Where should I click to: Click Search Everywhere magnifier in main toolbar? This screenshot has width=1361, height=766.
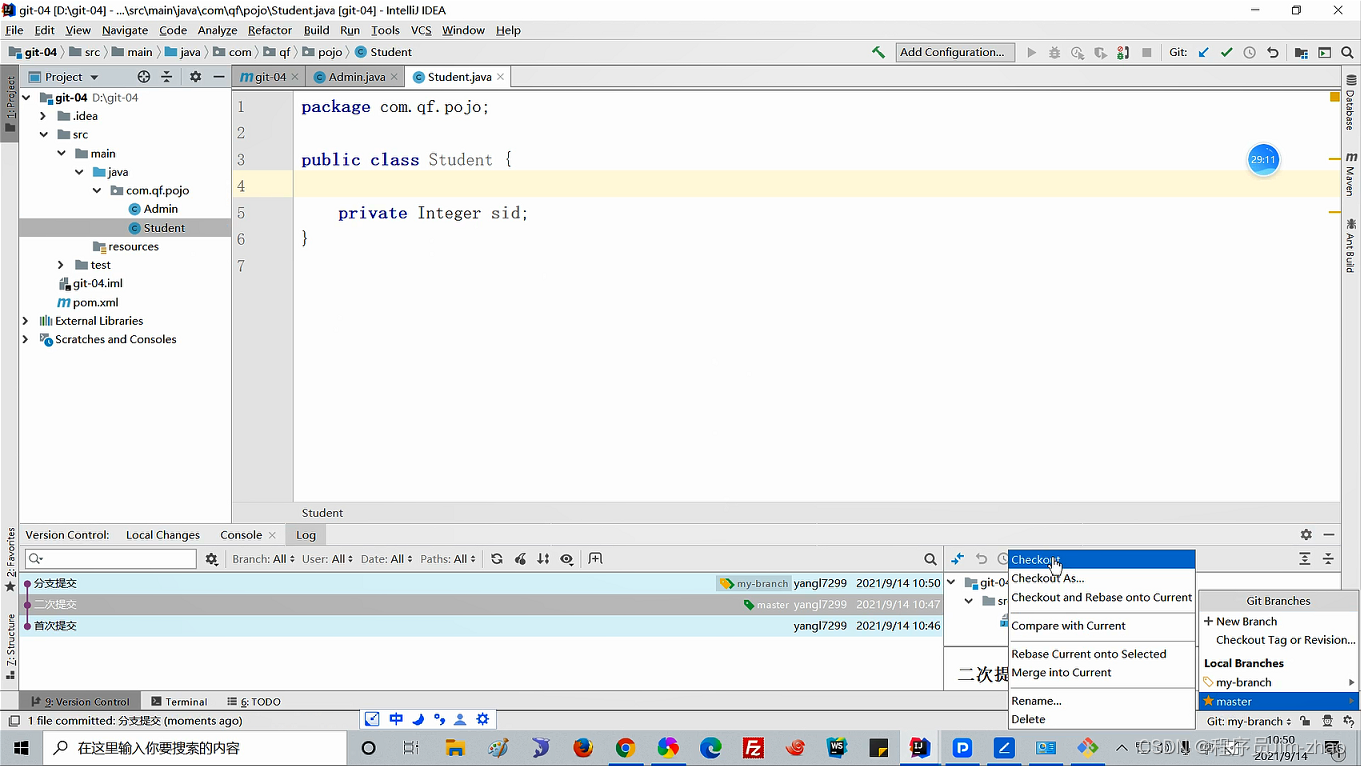click(x=1347, y=52)
